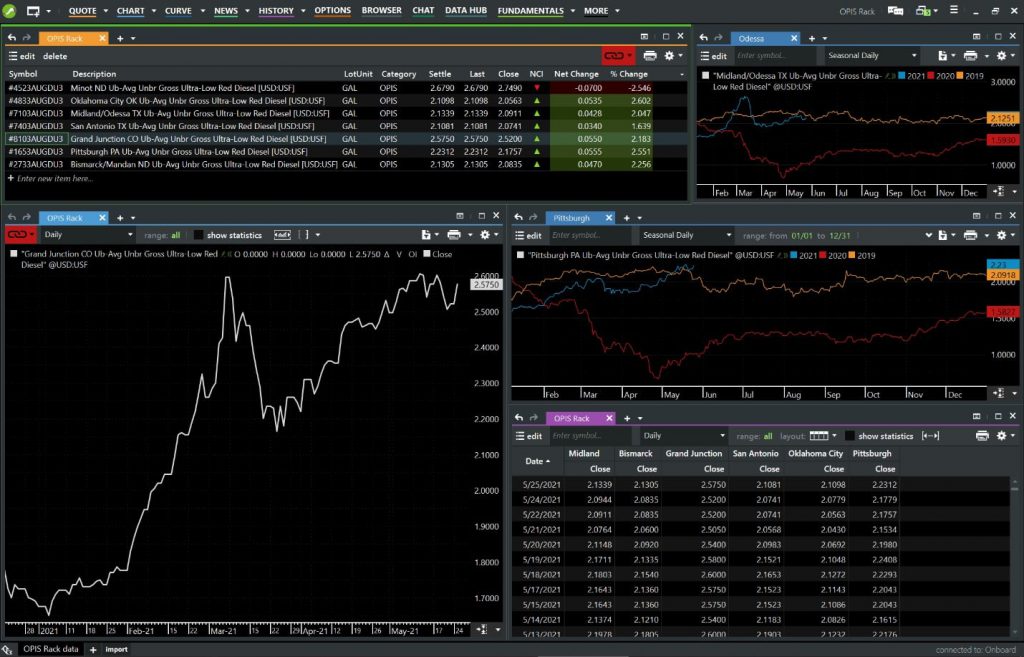Open the layout dropdown in the data table toolbar
The width and height of the screenshot is (1024, 657).
(823, 436)
